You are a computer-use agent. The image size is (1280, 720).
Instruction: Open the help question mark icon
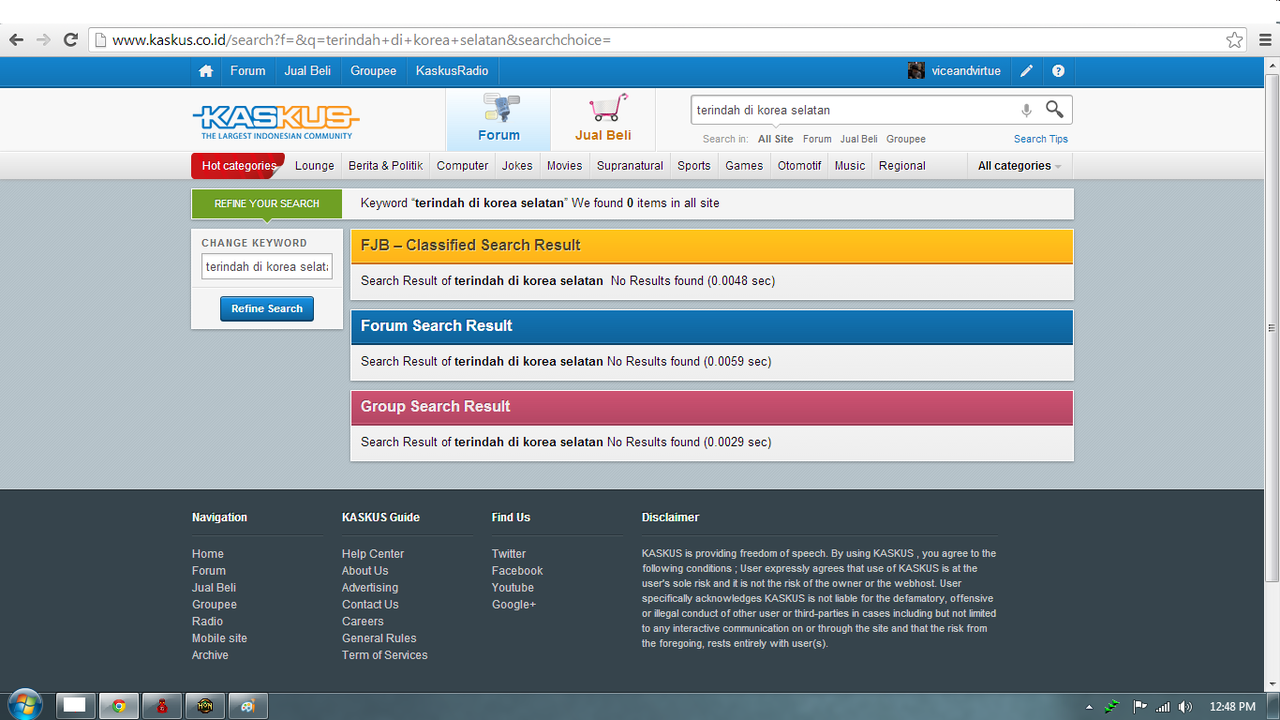pos(1058,71)
